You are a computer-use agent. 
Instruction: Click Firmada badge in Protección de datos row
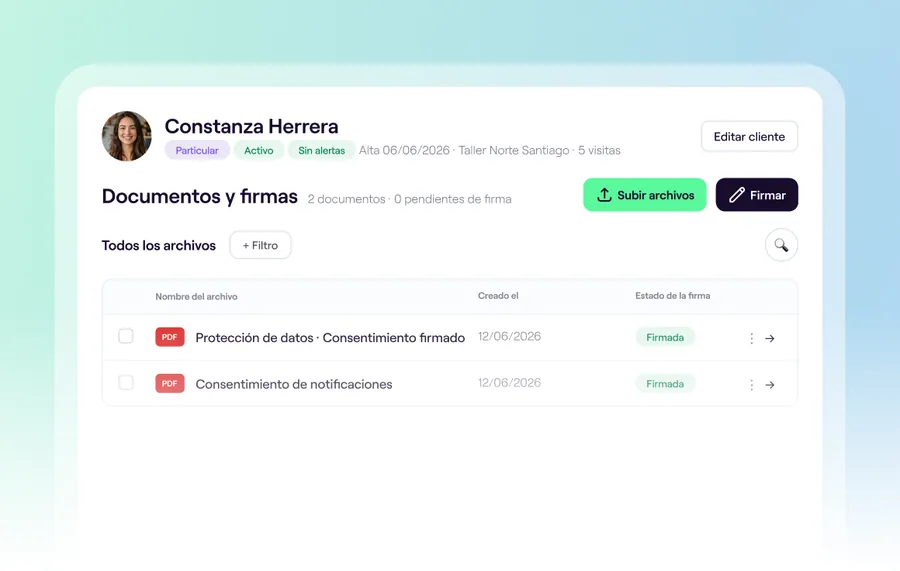click(x=665, y=337)
